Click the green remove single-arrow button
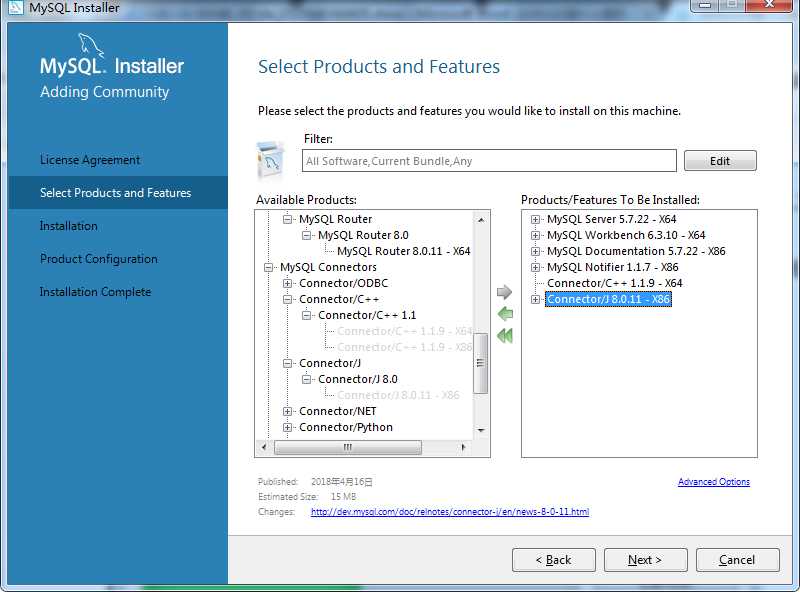 point(505,314)
